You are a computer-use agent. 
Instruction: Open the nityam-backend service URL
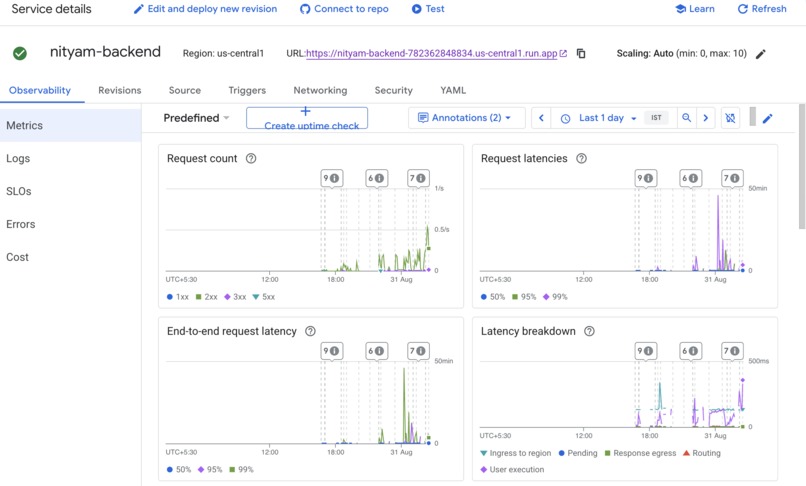coord(432,53)
